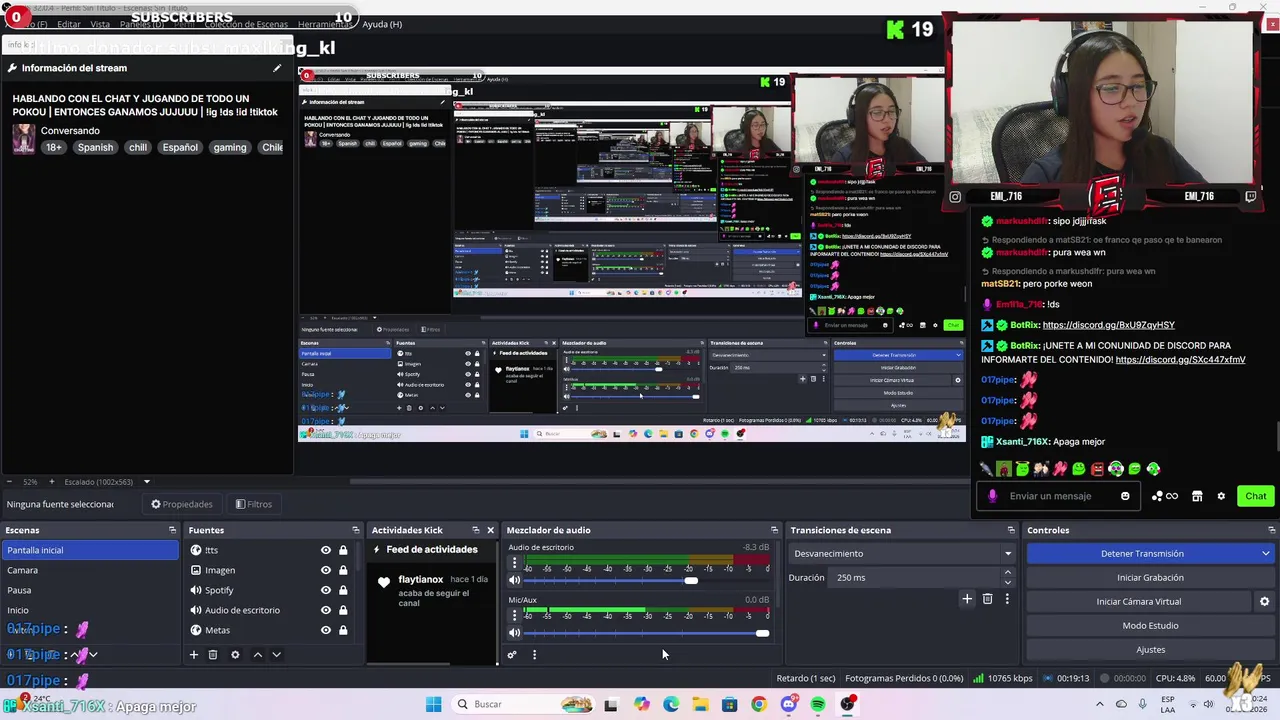Enable Modo Estudio

[x=1150, y=625]
